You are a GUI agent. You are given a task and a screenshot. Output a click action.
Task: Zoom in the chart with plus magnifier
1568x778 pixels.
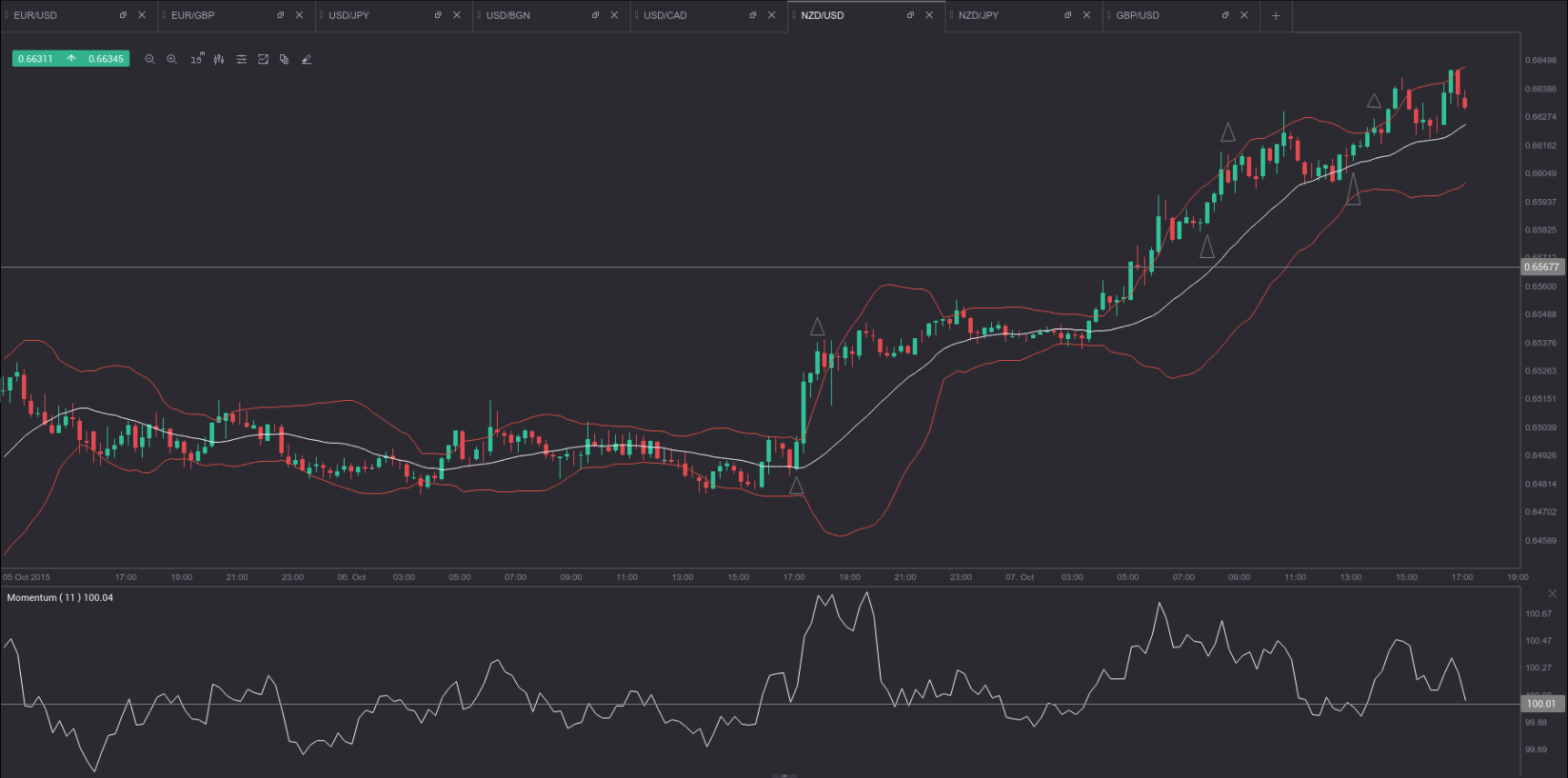(171, 59)
